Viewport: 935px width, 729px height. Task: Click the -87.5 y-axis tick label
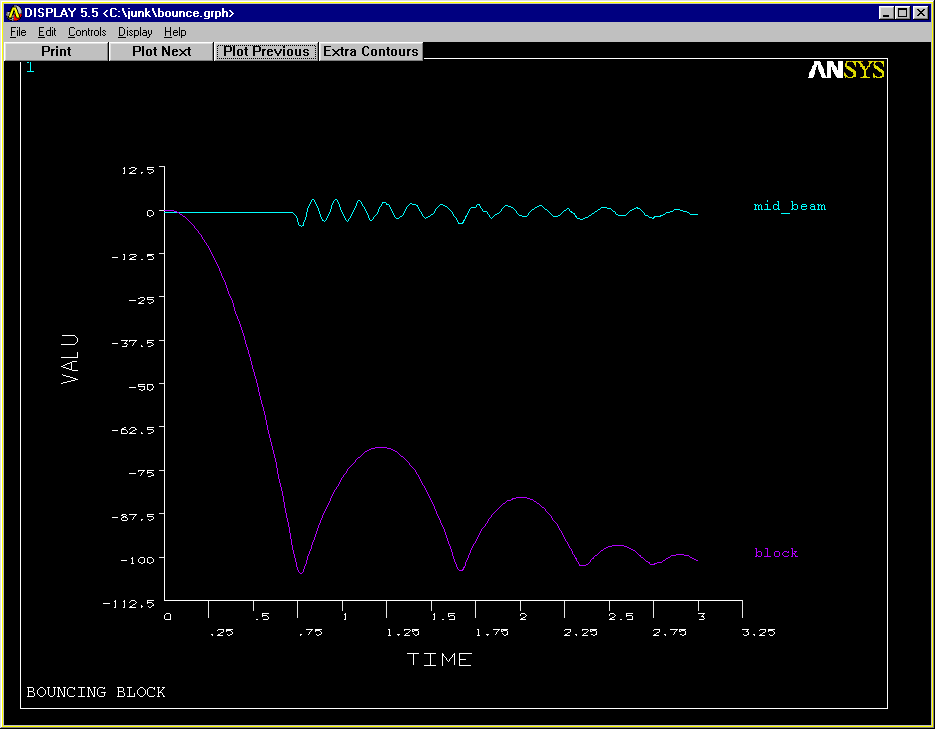pos(133,517)
